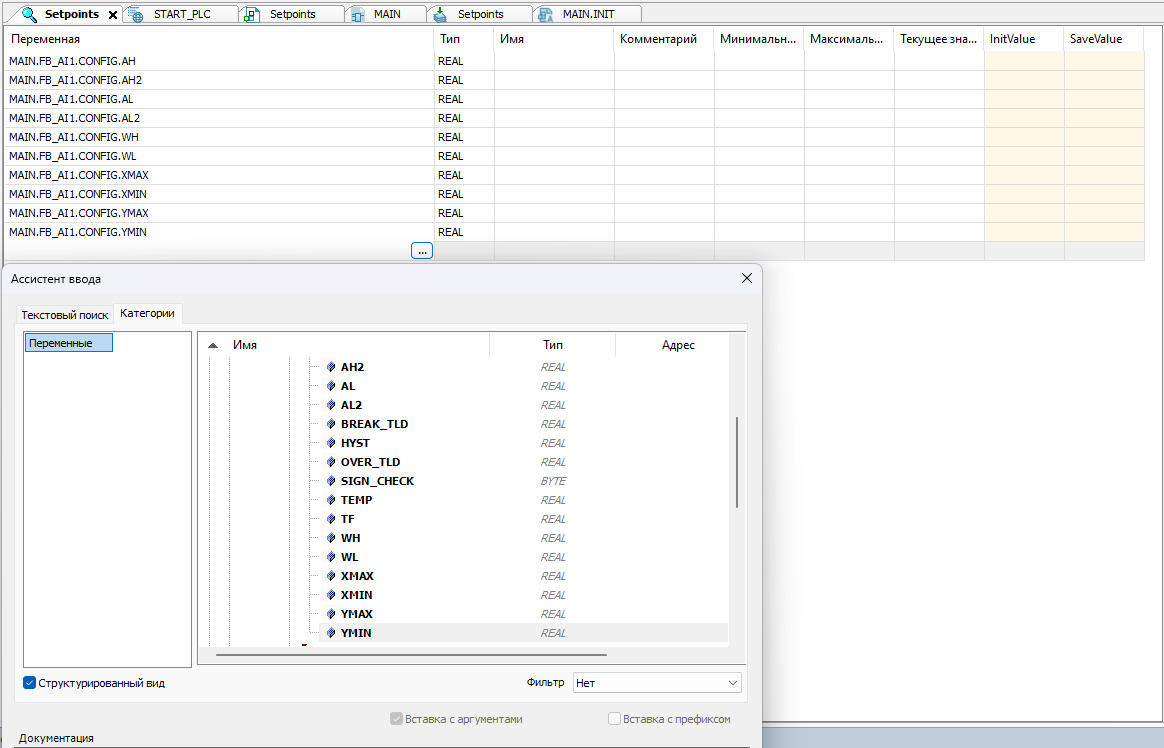Click the vertical scrollbar in variable list

[738, 462]
